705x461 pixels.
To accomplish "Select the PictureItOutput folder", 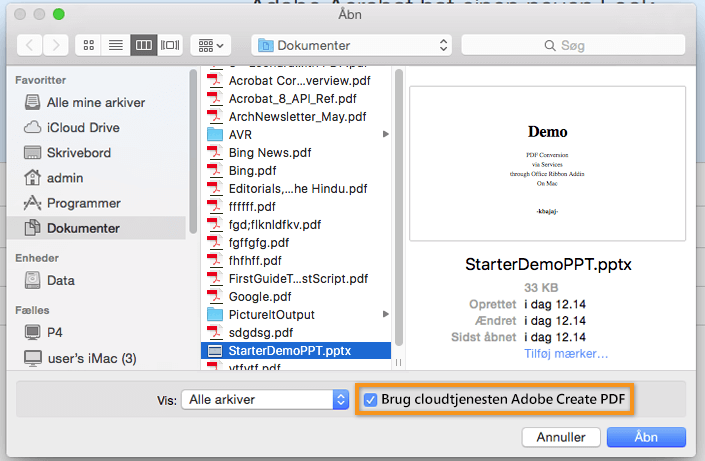I will coord(296,314).
